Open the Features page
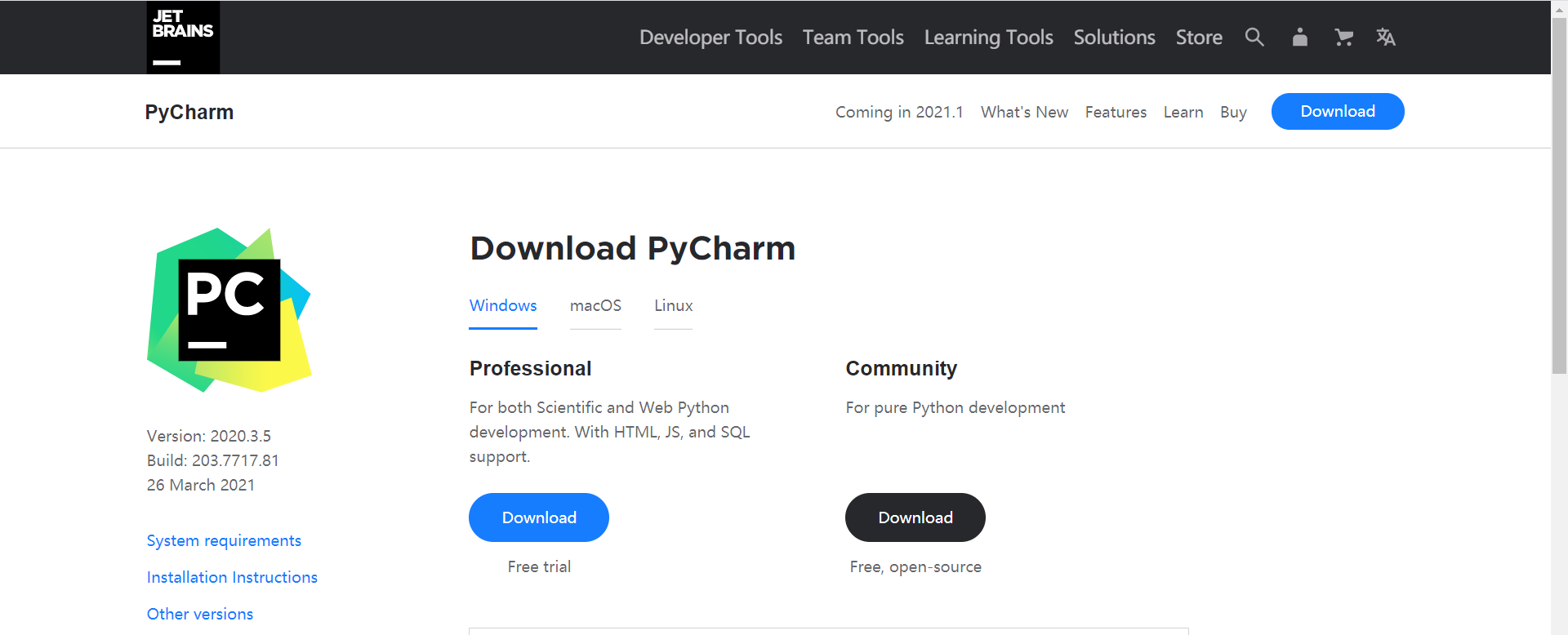Image resolution: width=1568 pixels, height=635 pixels. pos(1116,112)
